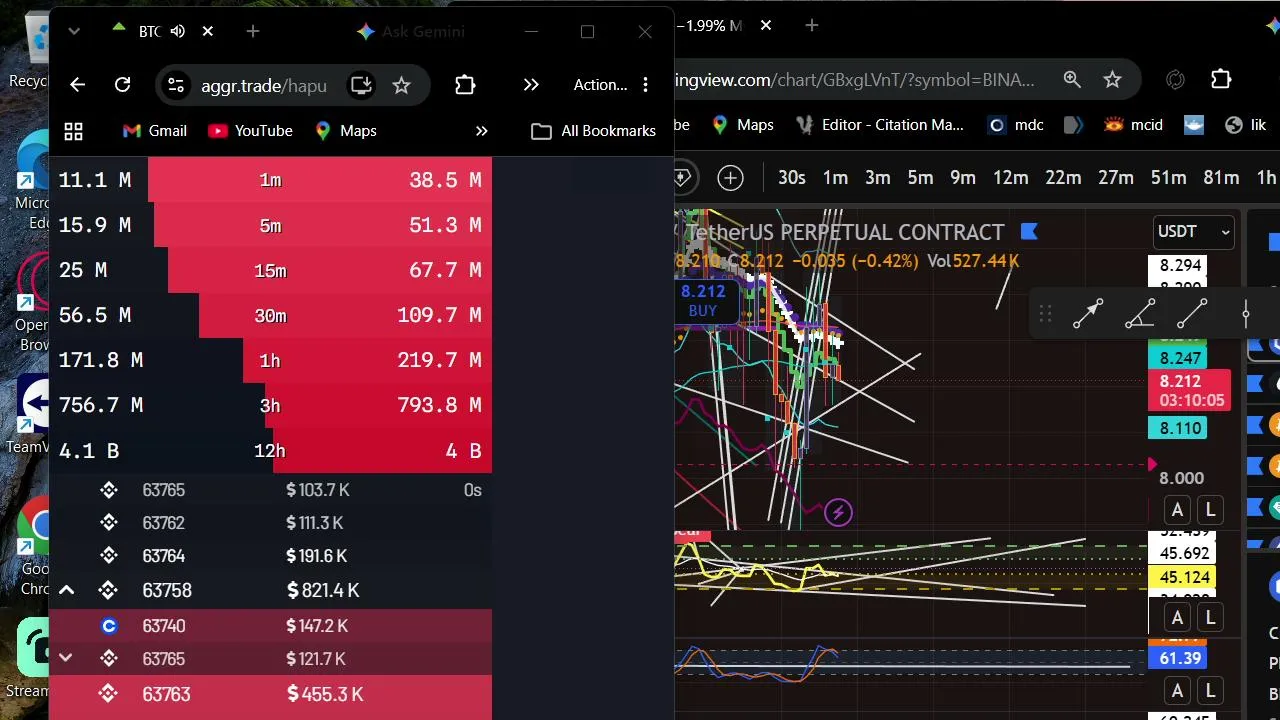1280x720 pixels.
Task: Close the -1.99% TradingView tab
Action: pos(766,26)
